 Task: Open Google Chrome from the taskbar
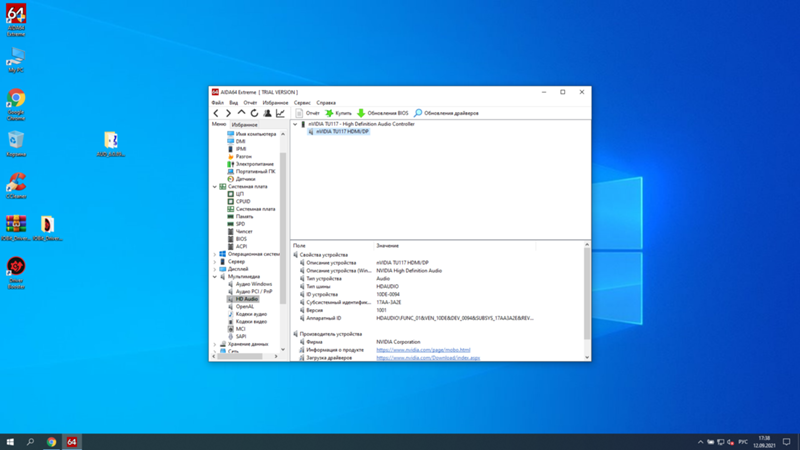[51, 442]
